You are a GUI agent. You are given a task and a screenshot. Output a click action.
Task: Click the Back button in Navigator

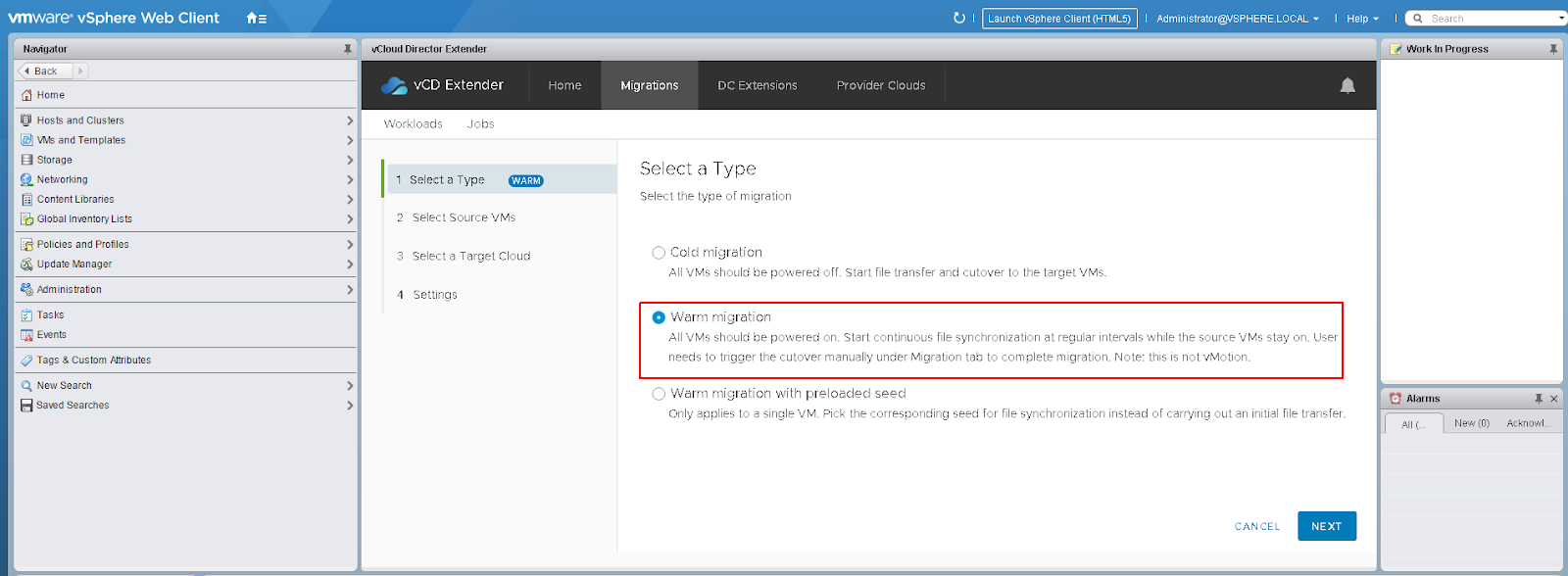[x=45, y=71]
